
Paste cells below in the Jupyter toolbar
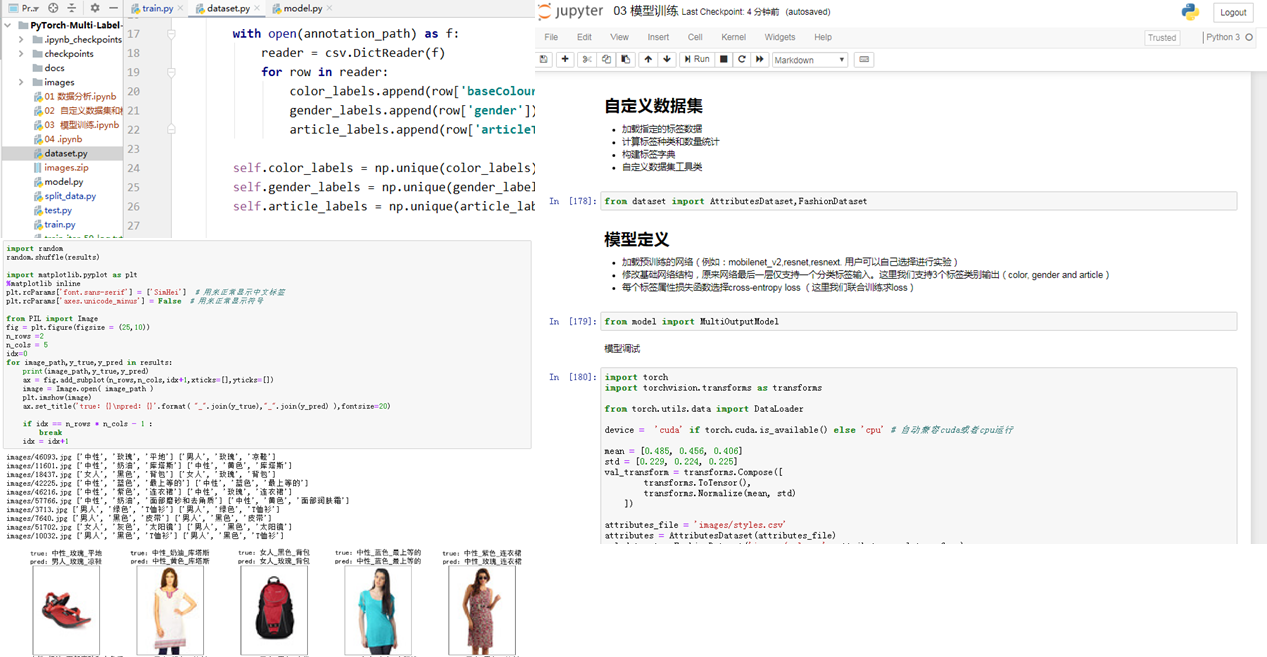point(626,59)
